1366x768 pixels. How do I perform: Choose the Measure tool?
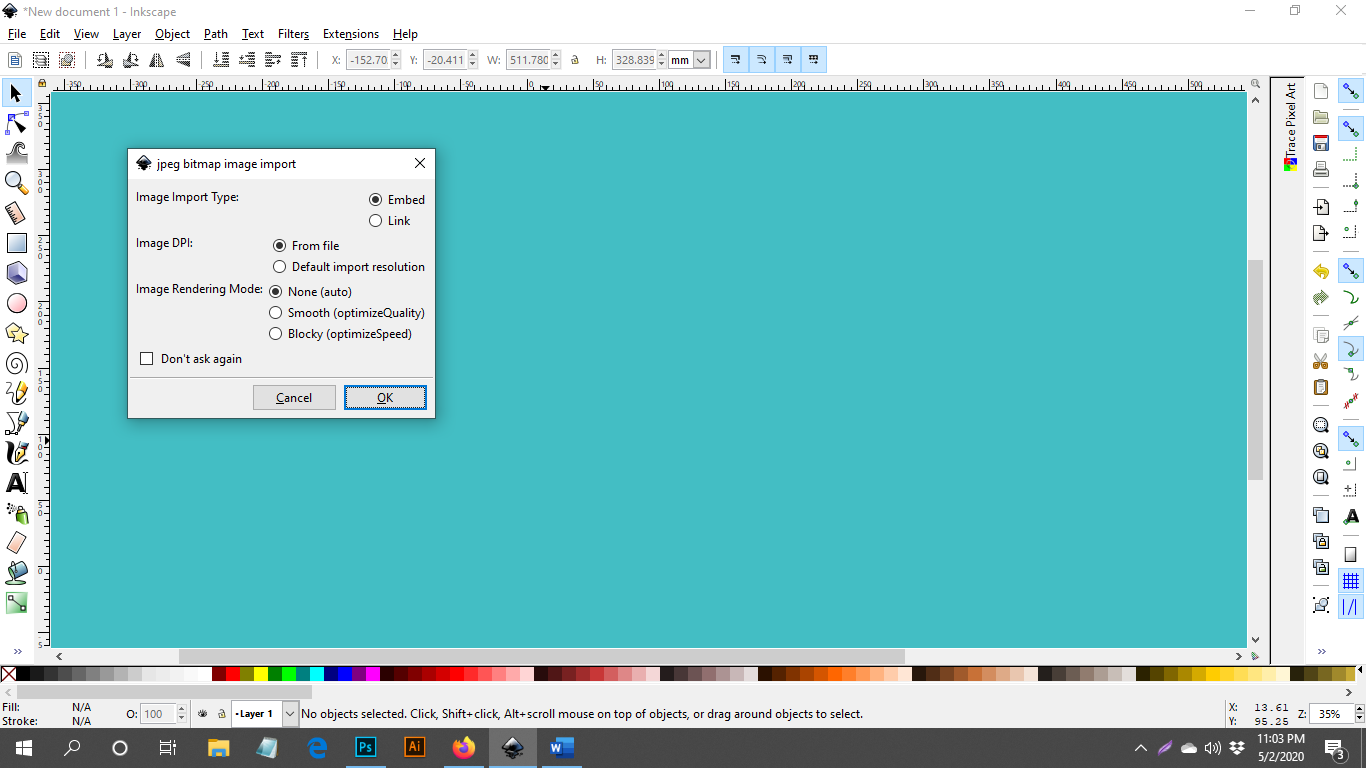17,213
